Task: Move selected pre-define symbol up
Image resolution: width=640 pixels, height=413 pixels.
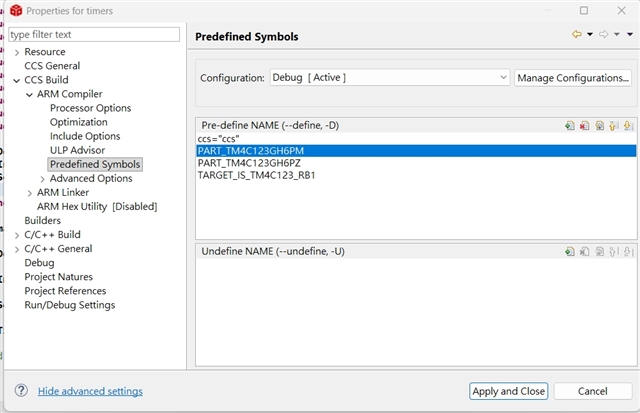Action: (613, 126)
